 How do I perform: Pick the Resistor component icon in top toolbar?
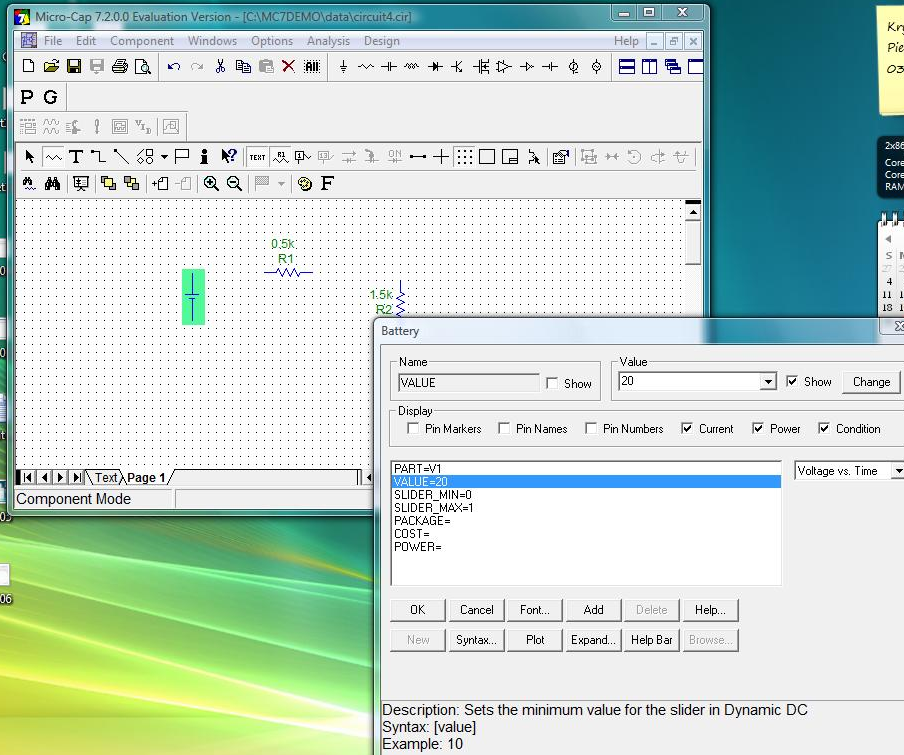point(366,67)
